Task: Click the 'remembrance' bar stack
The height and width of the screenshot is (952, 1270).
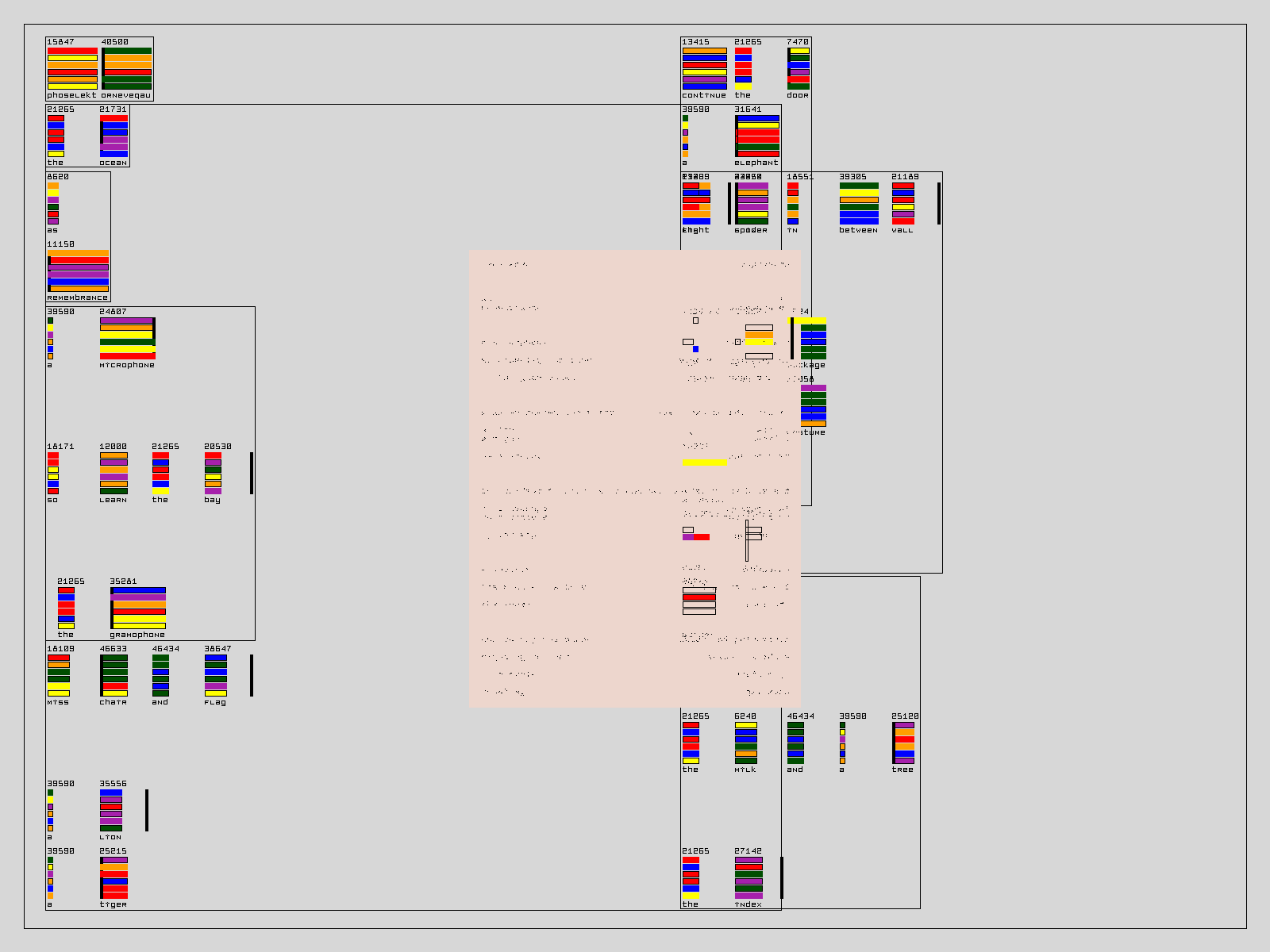Action: tap(78, 271)
